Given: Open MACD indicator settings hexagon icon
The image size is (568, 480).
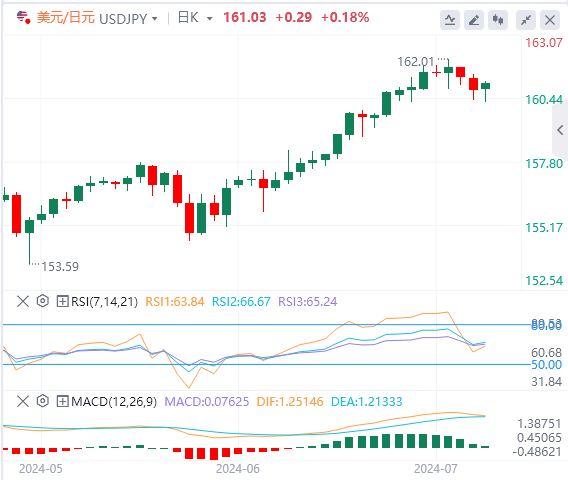Looking at the screenshot, I should pos(43,401).
